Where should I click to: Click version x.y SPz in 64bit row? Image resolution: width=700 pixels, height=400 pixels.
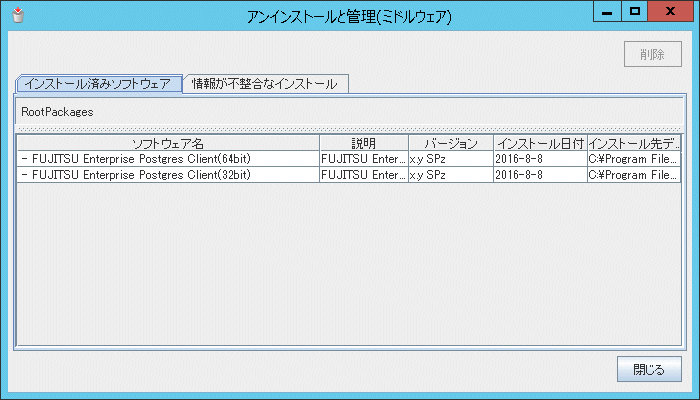451,159
